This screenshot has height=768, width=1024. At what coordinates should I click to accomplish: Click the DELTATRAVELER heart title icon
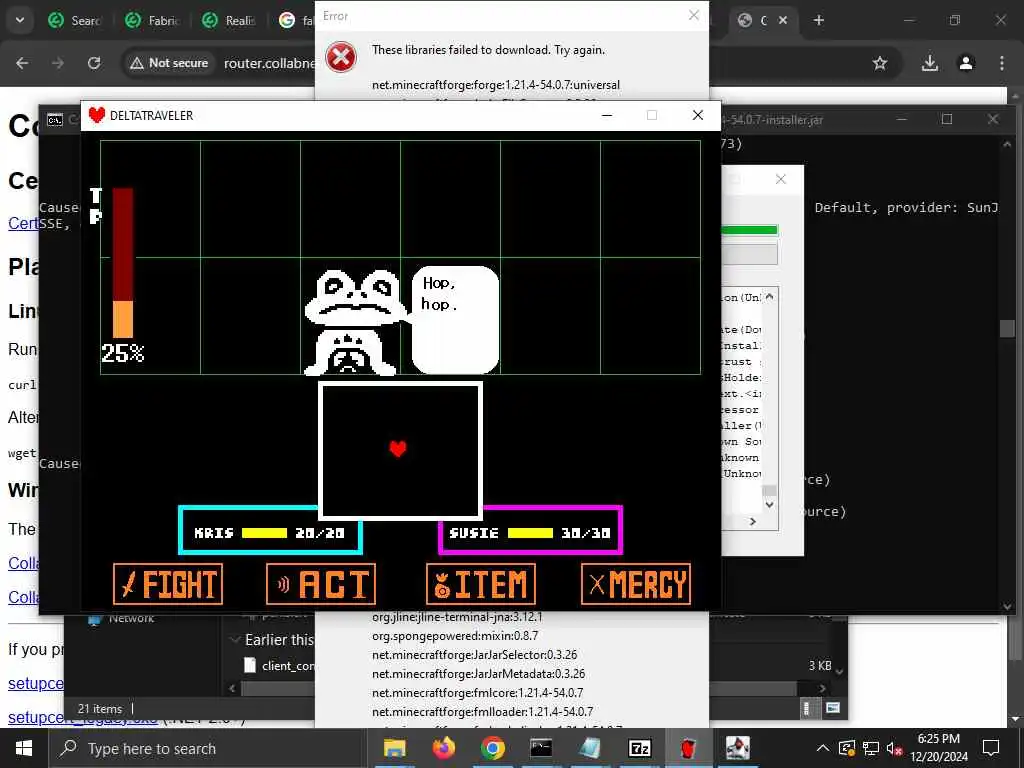click(97, 116)
